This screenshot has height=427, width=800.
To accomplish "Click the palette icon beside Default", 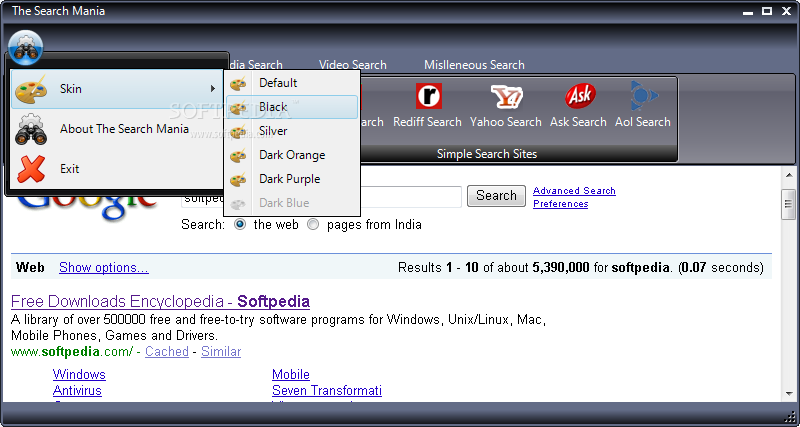I will pos(238,83).
